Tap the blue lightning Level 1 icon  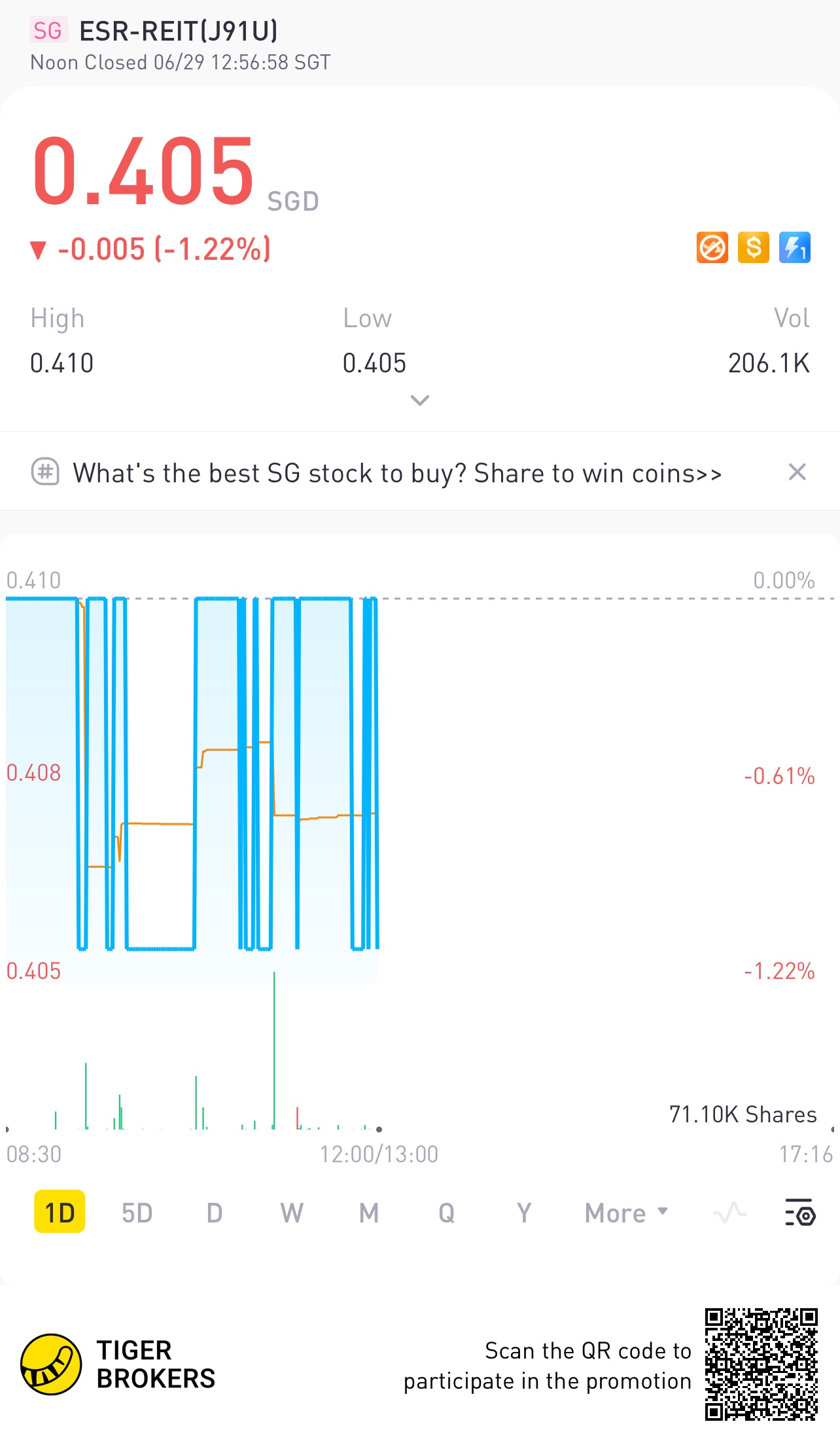click(x=794, y=248)
